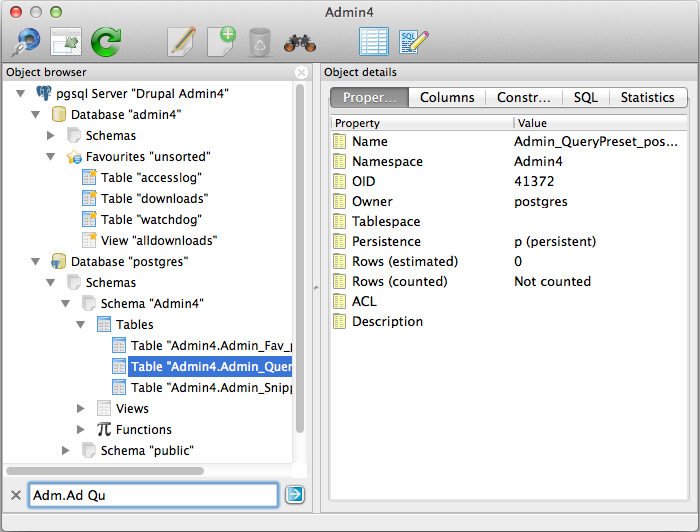Select View "alldownloads" in favourites
Viewport: 700px width, 532px height.
pos(159,240)
